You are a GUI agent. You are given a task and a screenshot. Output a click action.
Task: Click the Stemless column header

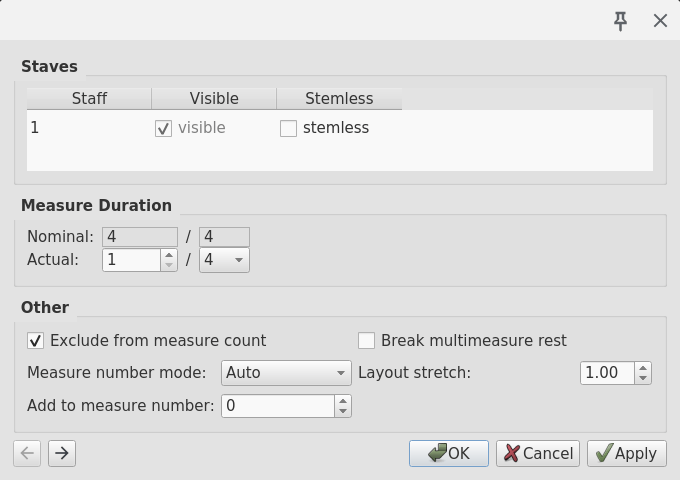click(339, 98)
